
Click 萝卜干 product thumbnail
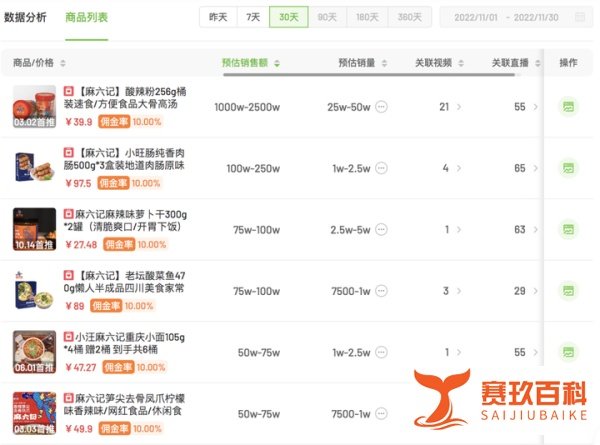34,229
